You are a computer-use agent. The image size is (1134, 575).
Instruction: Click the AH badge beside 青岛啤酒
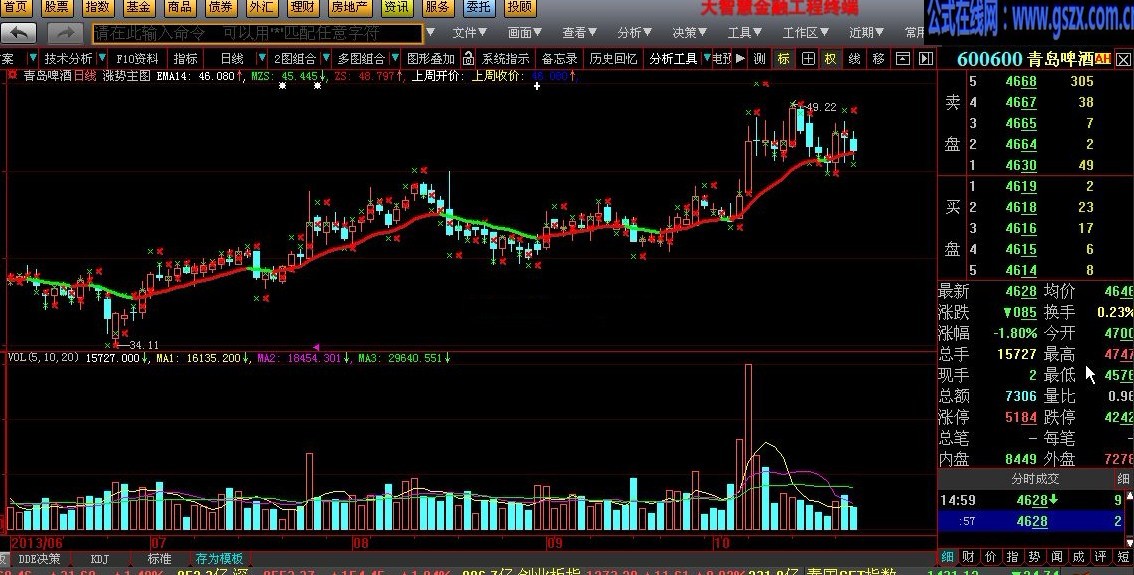coord(1103,59)
